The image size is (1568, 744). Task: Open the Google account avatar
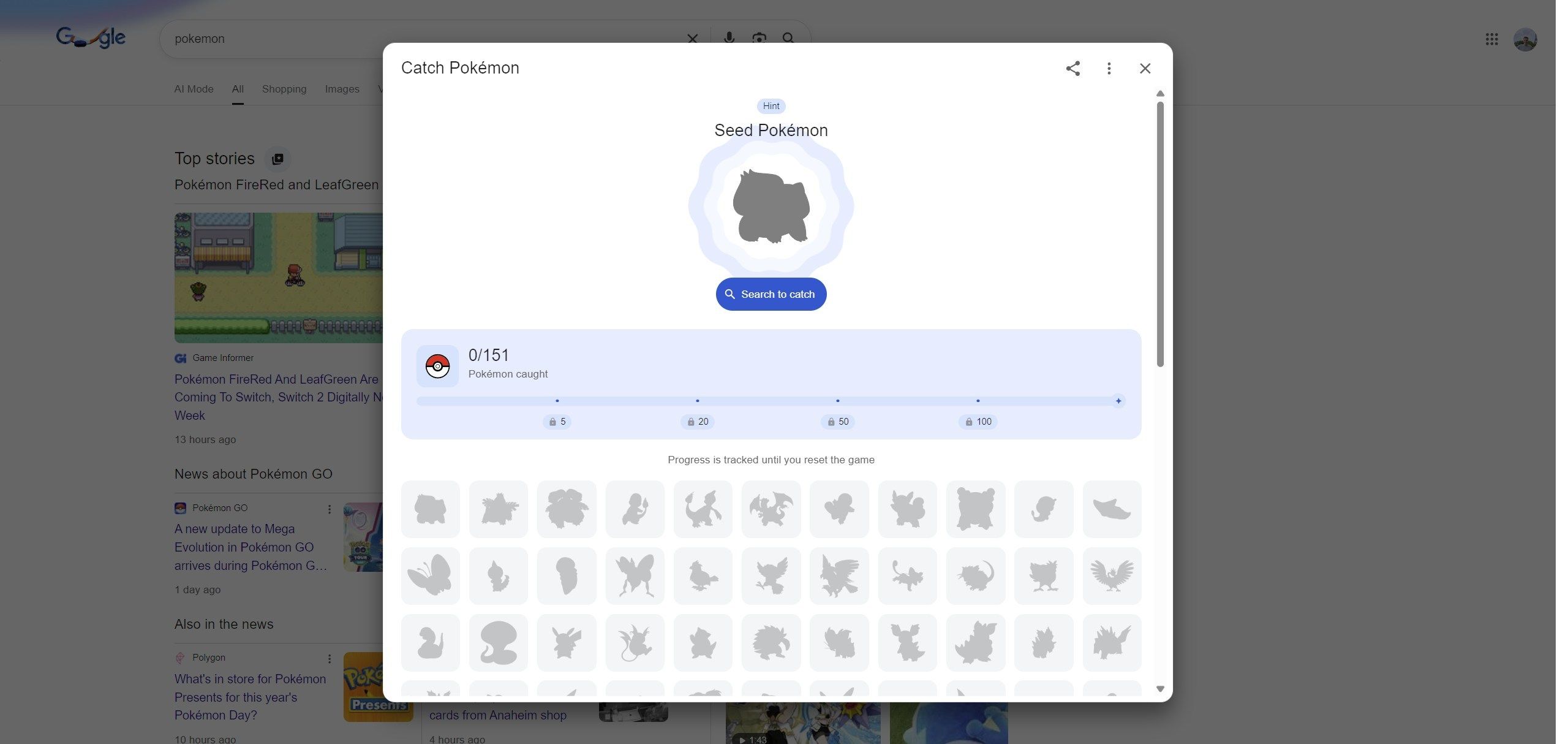pyautogui.click(x=1525, y=40)
